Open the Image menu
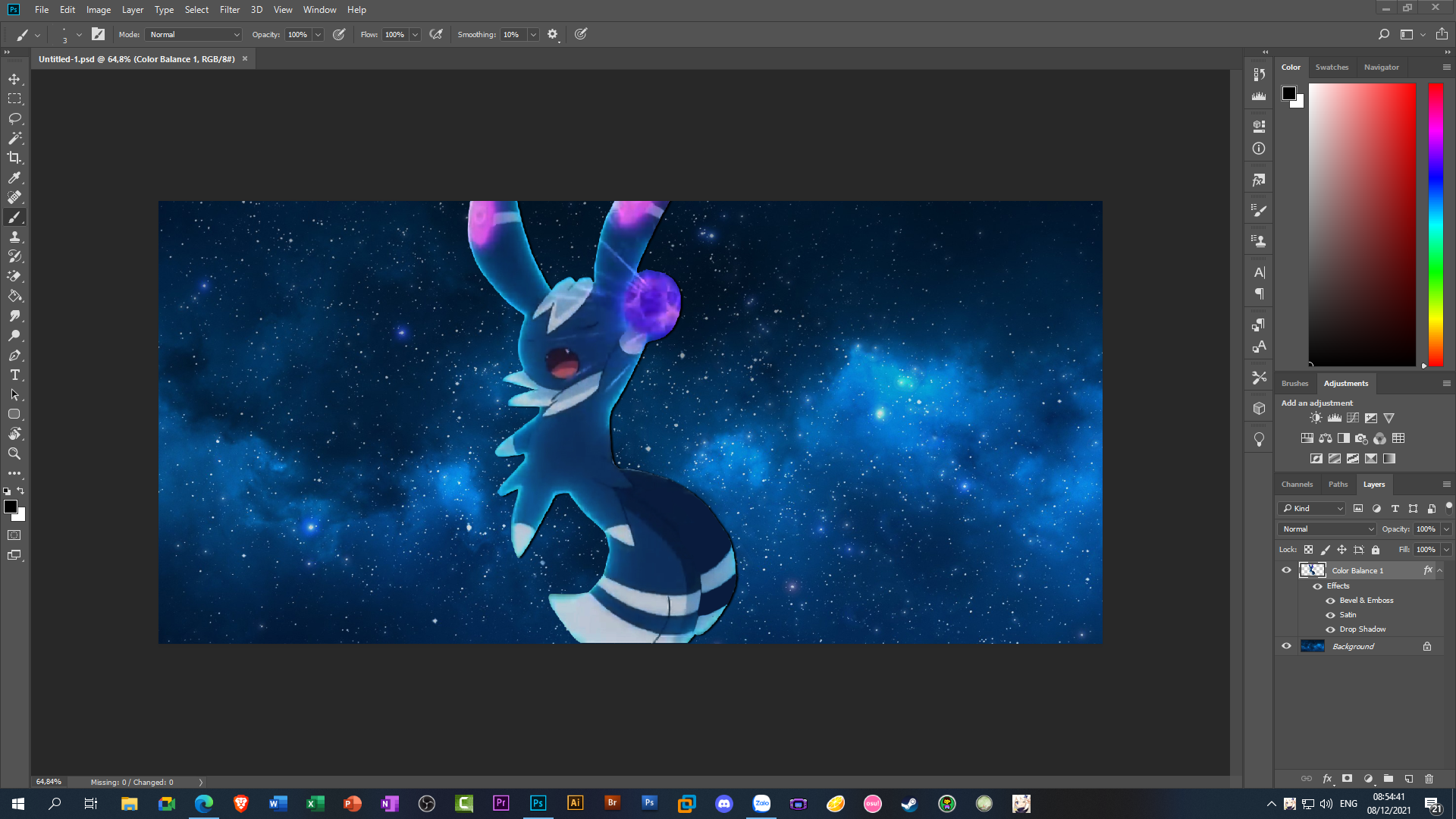This screenshot has height=819, width=1456. click(99, 10)
